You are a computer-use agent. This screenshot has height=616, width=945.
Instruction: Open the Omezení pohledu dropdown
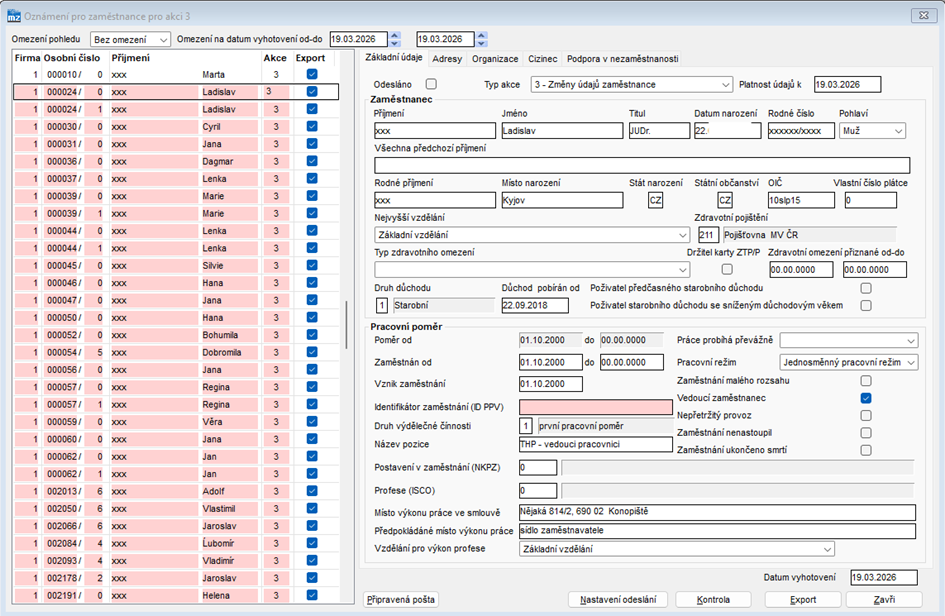[130, 40]
